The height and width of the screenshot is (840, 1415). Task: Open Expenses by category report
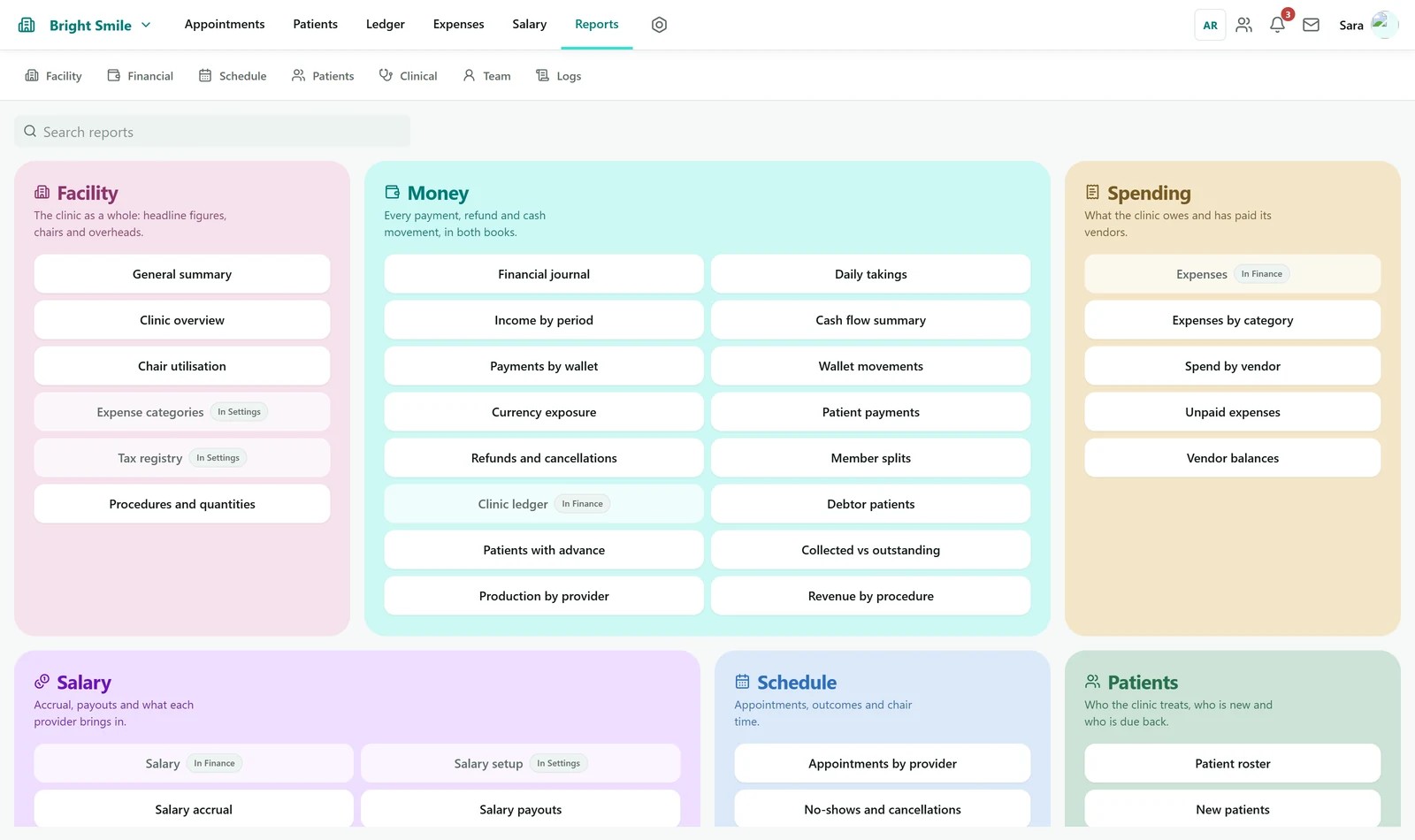point(1233,320)
